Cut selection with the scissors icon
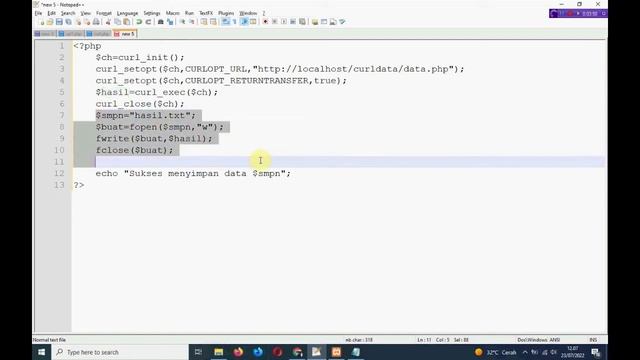This screenshot has width=640, height=360. [108, 22]
